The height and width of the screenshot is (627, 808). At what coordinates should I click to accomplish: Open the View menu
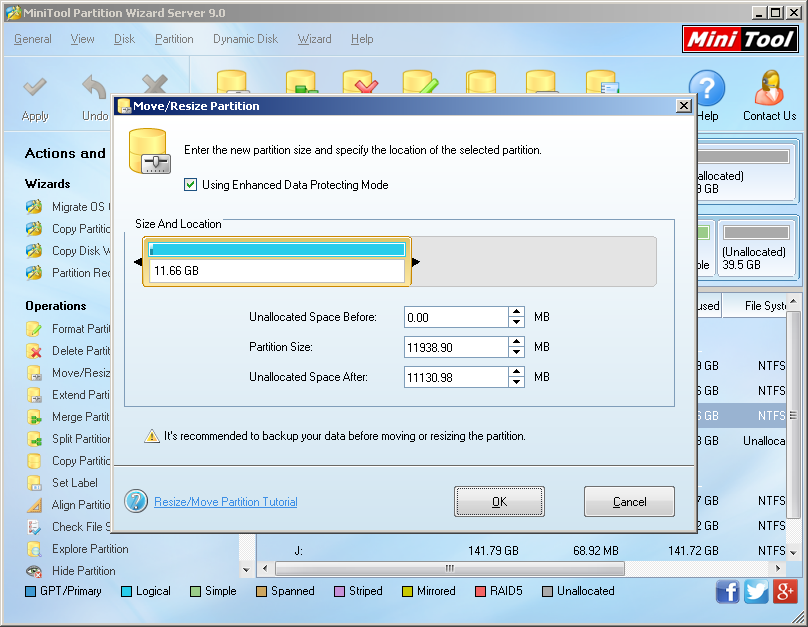click(82, 39)
